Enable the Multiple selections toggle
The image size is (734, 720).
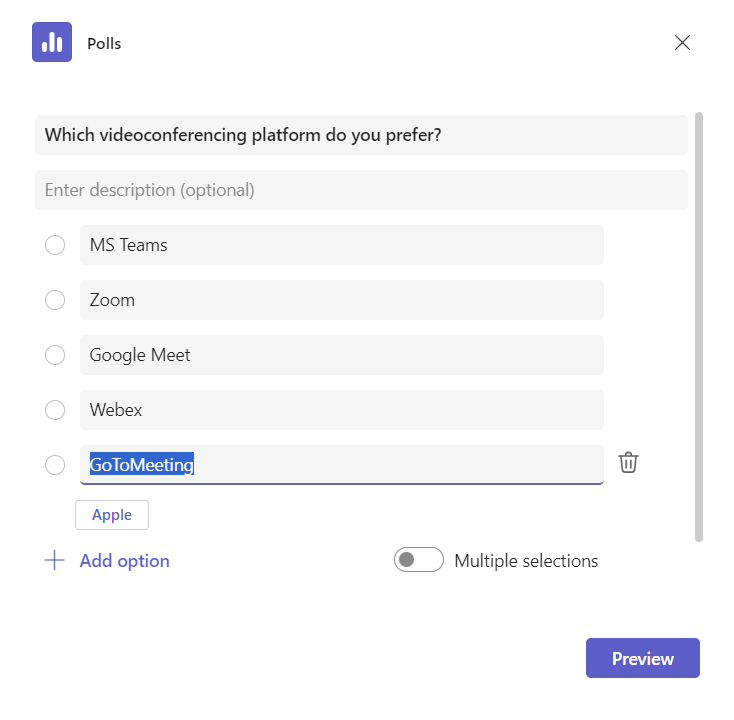pyautogui.click(x=419, y=561)
